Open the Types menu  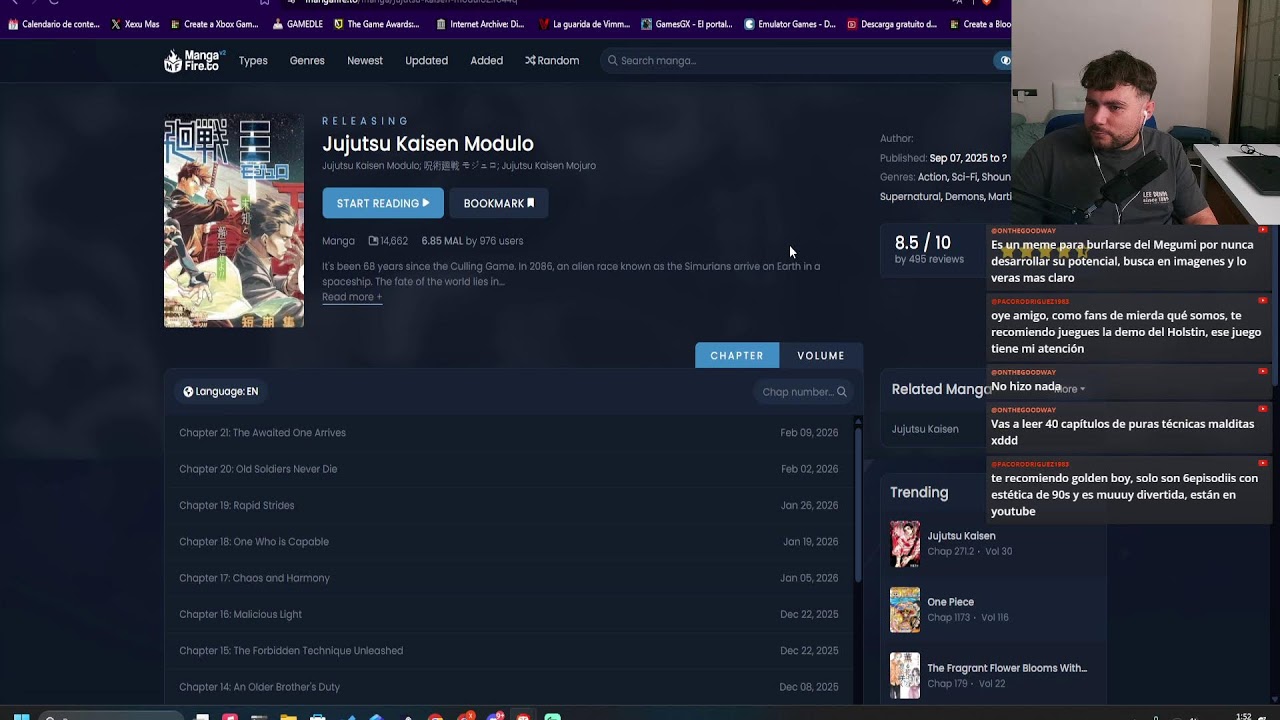point(253,61)
